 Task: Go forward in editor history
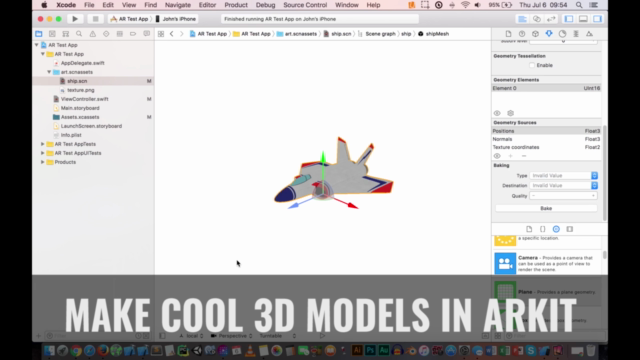pyautogui.click(x=182, y=34)
